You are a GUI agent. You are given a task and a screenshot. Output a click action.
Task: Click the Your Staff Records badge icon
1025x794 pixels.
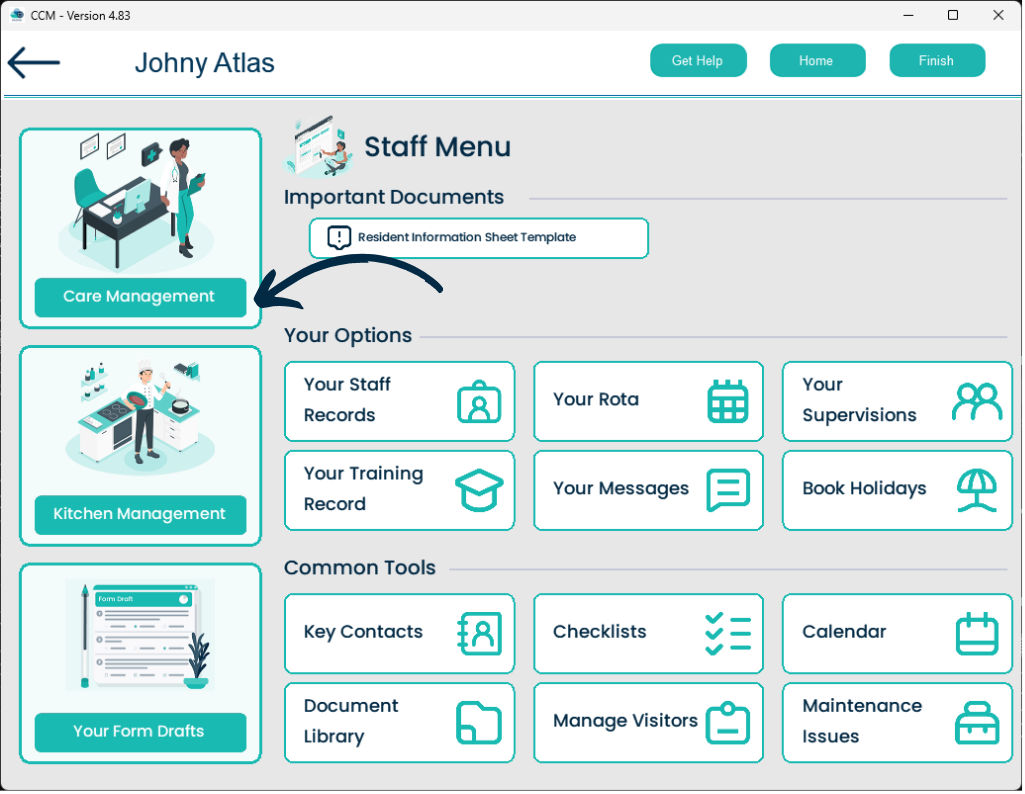(x=479, y=402)
